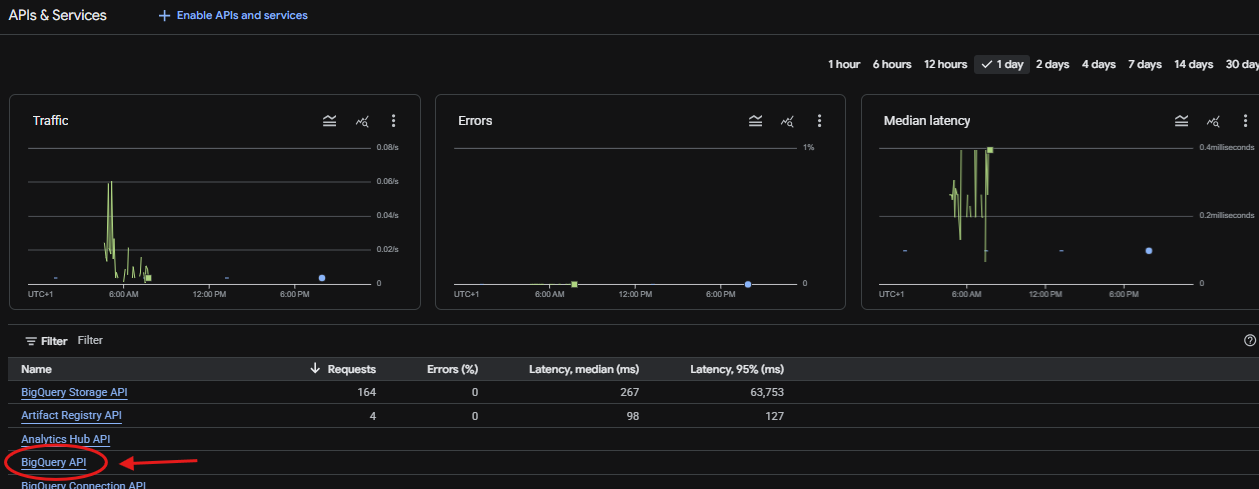Screen dimensions: 1259x489
Task: Click the 98 median latency cell
Action: (x=632, y=415)
